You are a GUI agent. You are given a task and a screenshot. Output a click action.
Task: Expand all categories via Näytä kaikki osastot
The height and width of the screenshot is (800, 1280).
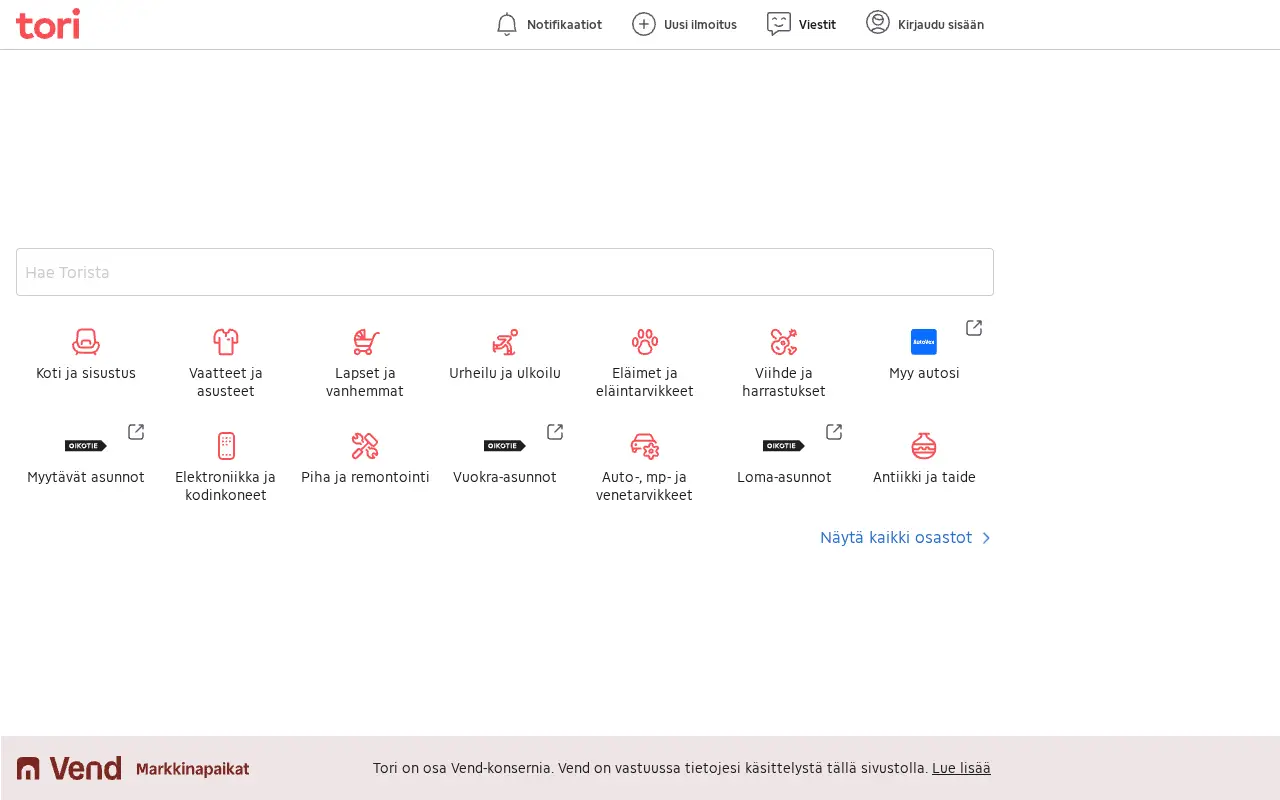click(x=906, y=538)
